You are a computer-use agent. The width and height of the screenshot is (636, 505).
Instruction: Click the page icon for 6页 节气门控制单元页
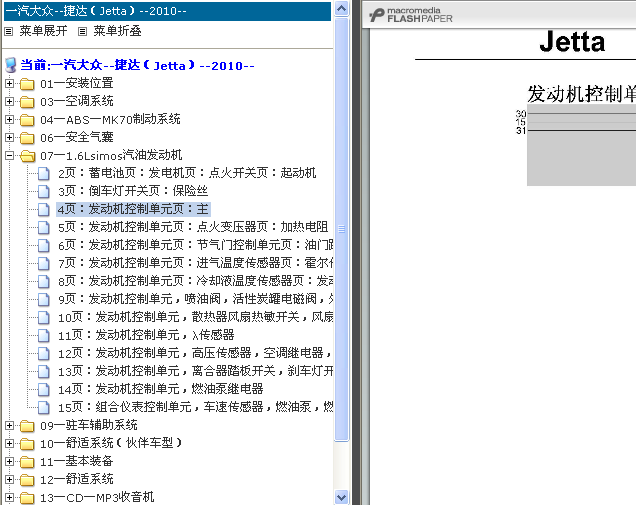click(44, 245)
